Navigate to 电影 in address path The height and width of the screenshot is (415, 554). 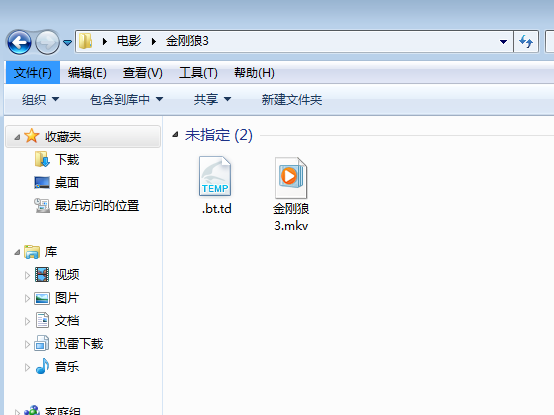pos(129,41)
